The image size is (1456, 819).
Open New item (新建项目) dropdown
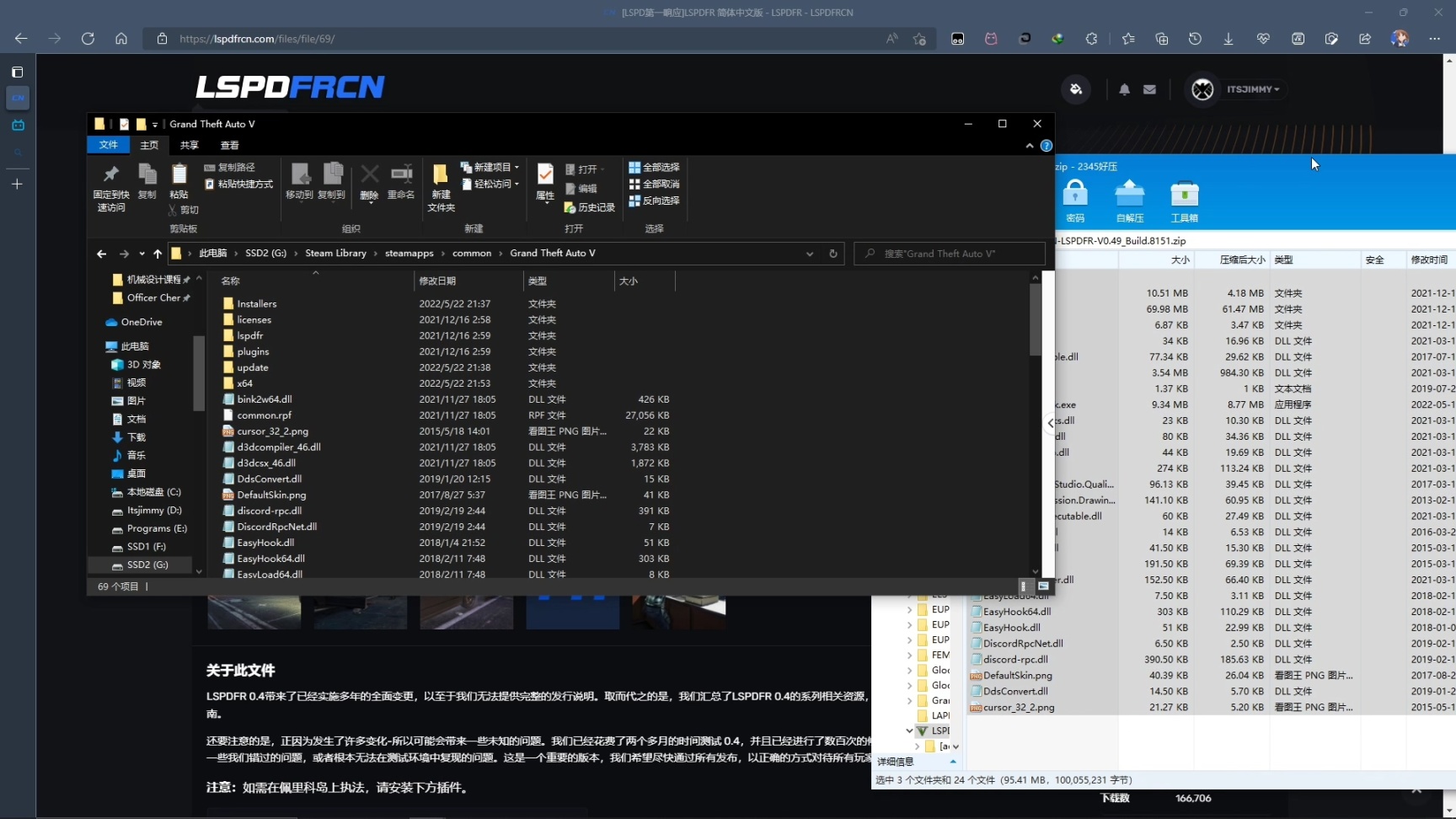(490, 168)
